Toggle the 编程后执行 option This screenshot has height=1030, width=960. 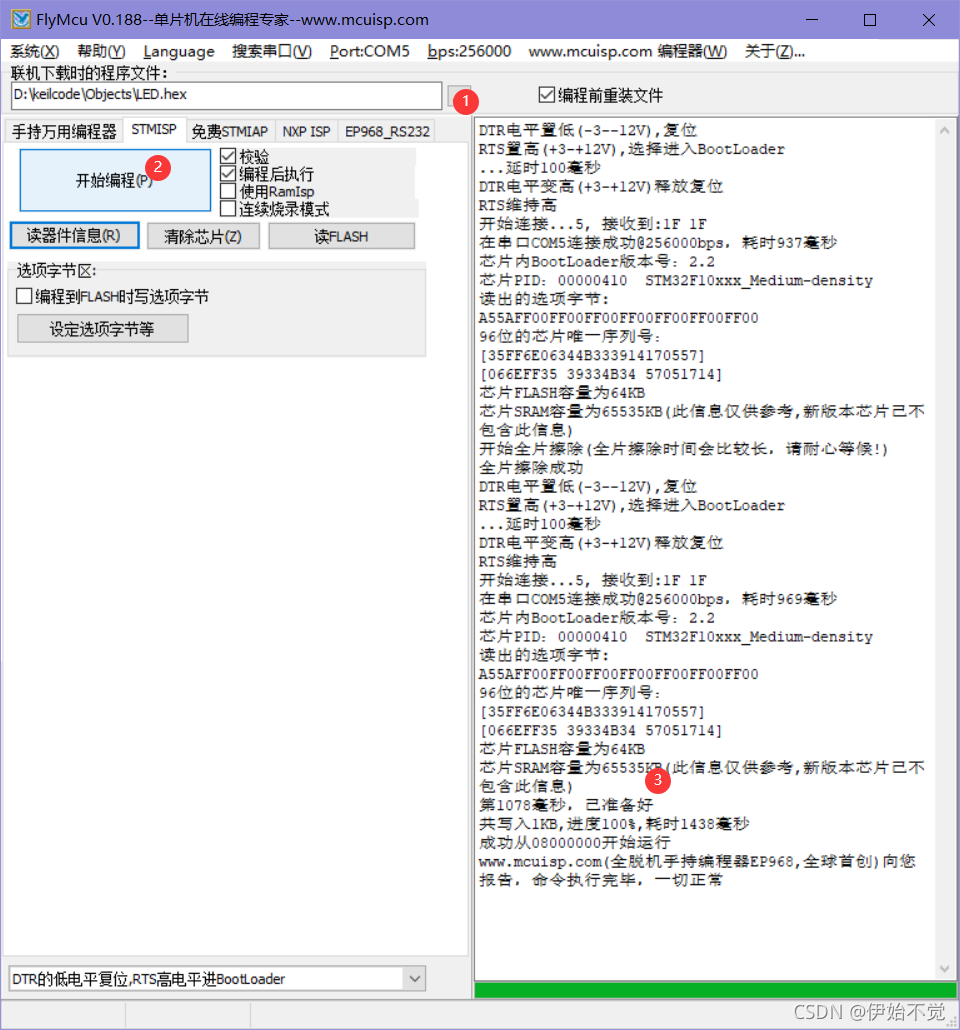(226, 174)
